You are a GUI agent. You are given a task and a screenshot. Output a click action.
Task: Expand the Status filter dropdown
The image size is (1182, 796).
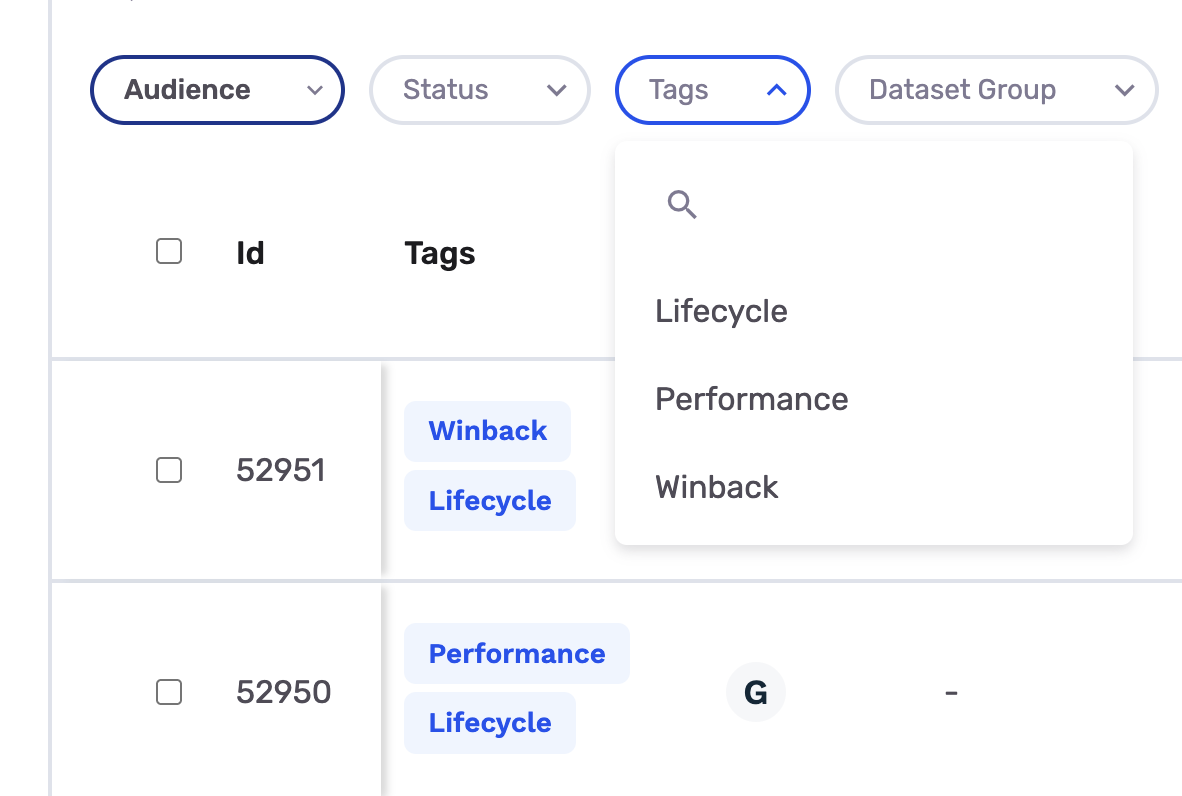pyautogui.click(x=480, y=90)
